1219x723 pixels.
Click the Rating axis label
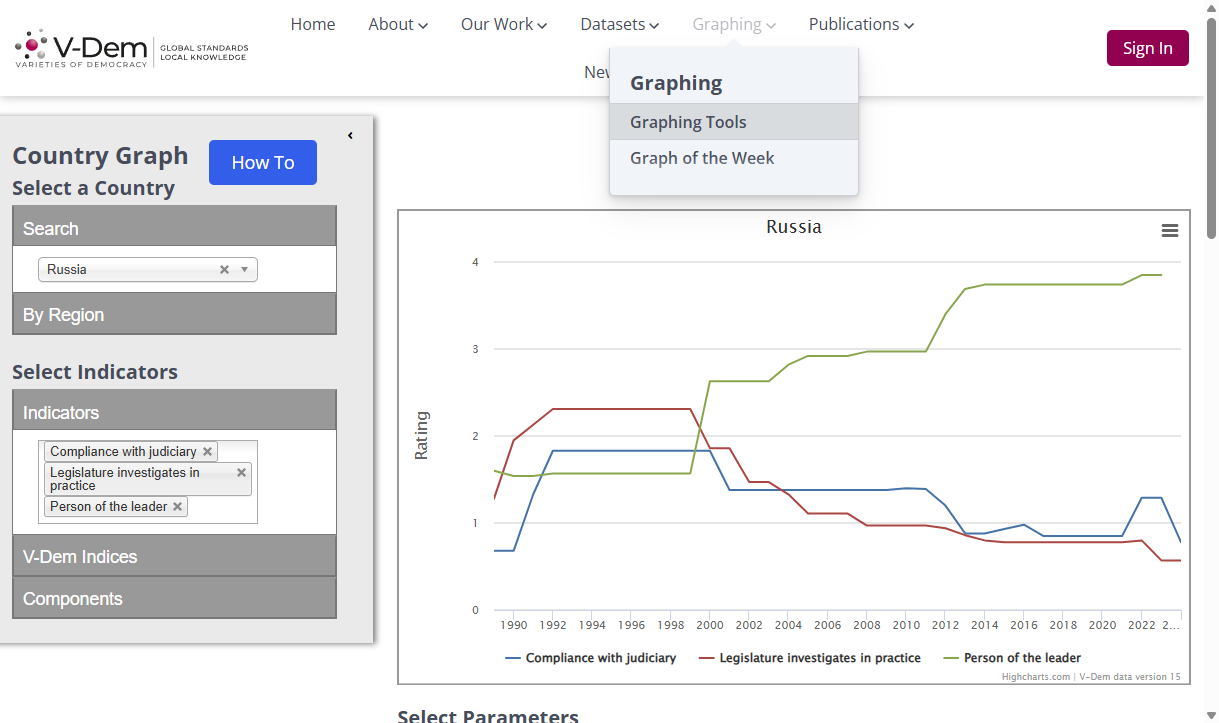[421, 436]
